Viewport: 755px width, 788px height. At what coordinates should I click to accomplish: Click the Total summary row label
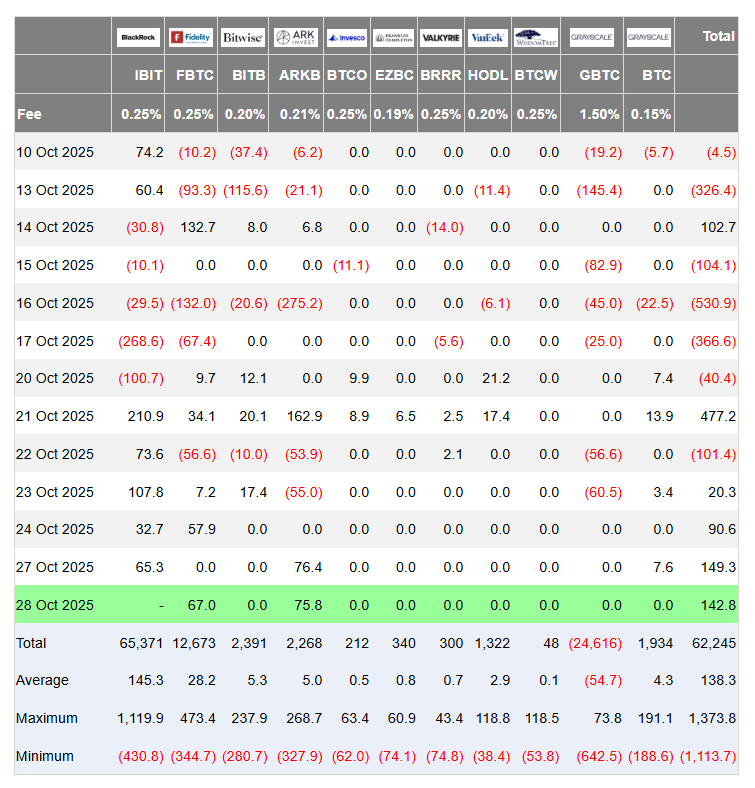click(x=31, y=643)
